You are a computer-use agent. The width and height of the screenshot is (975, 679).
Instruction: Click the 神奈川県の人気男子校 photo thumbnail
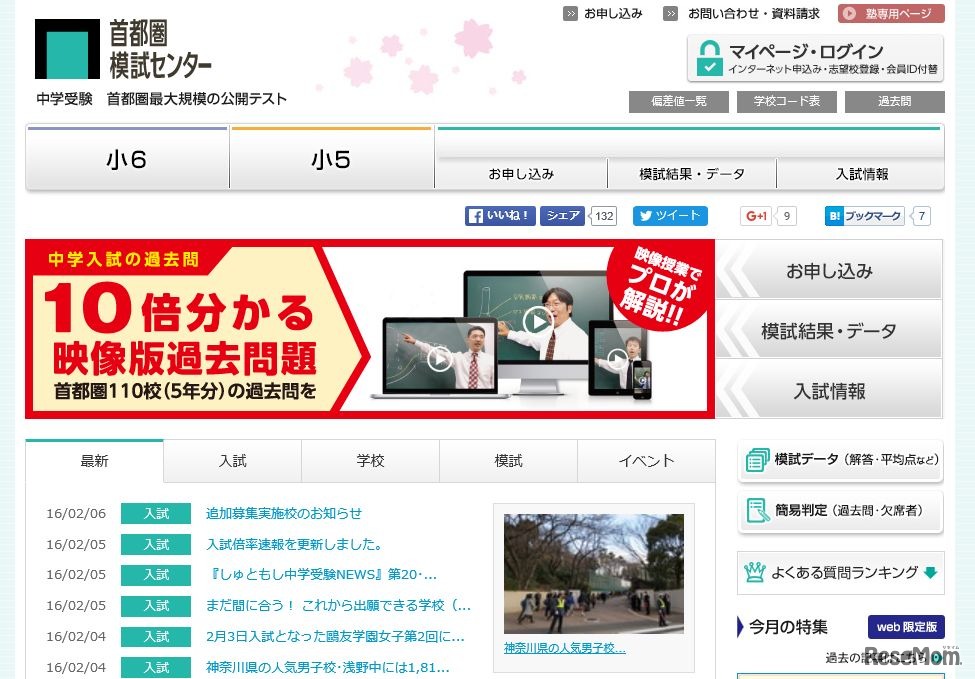(594, 570)
